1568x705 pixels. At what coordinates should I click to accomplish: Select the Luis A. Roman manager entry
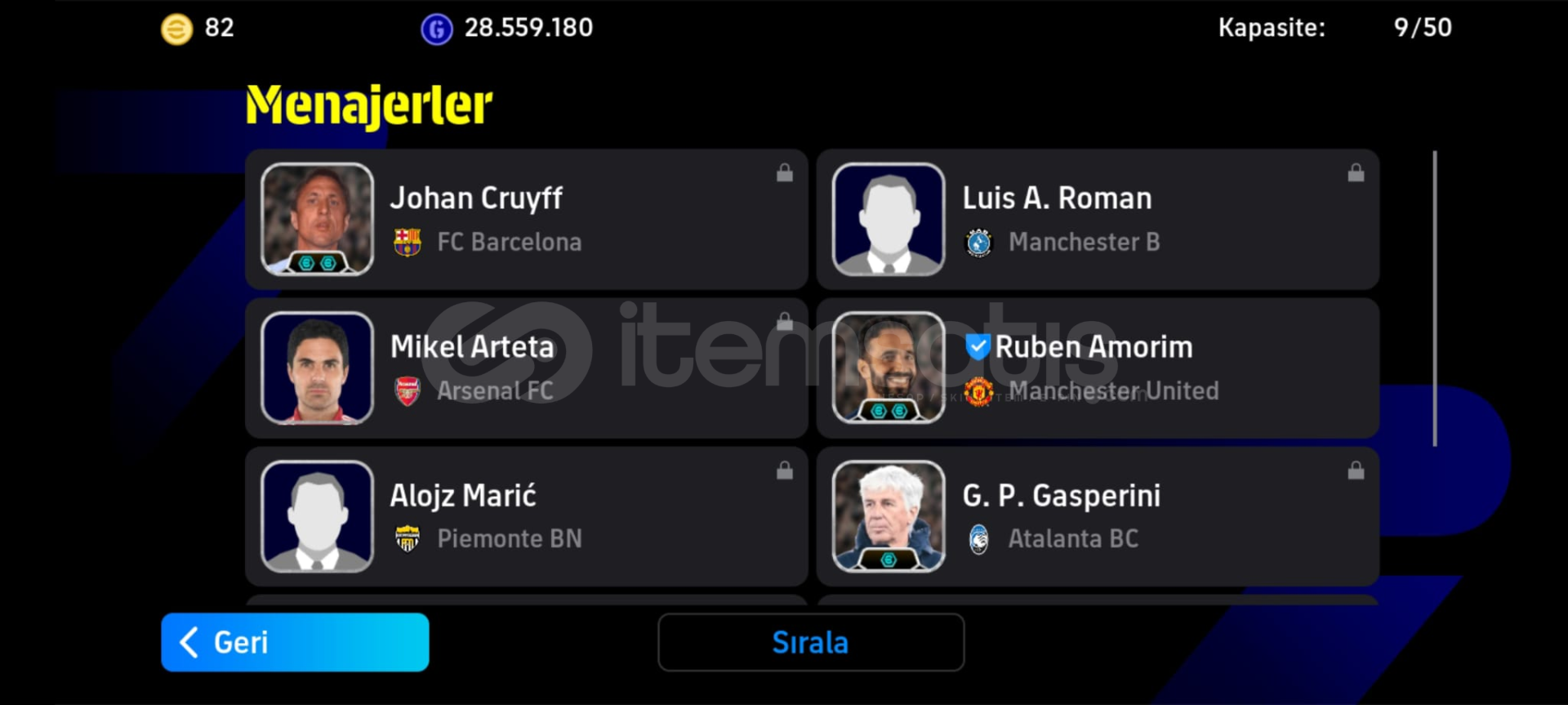pos(1098,219)
